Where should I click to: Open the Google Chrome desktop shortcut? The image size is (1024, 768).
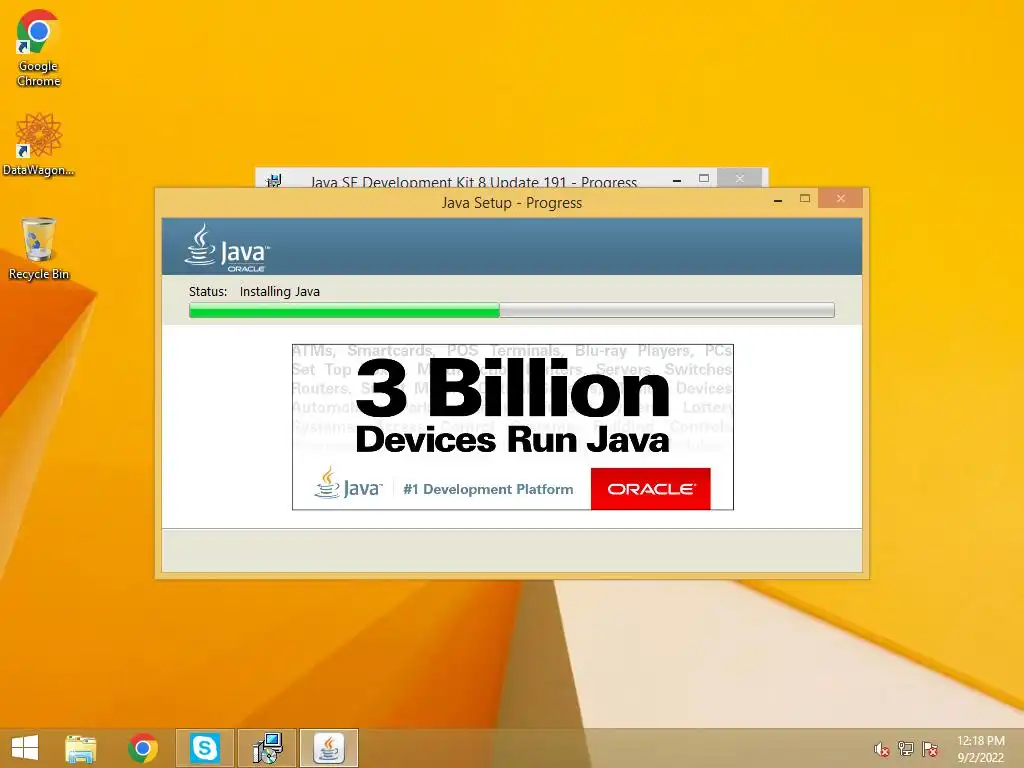(39, 48)
